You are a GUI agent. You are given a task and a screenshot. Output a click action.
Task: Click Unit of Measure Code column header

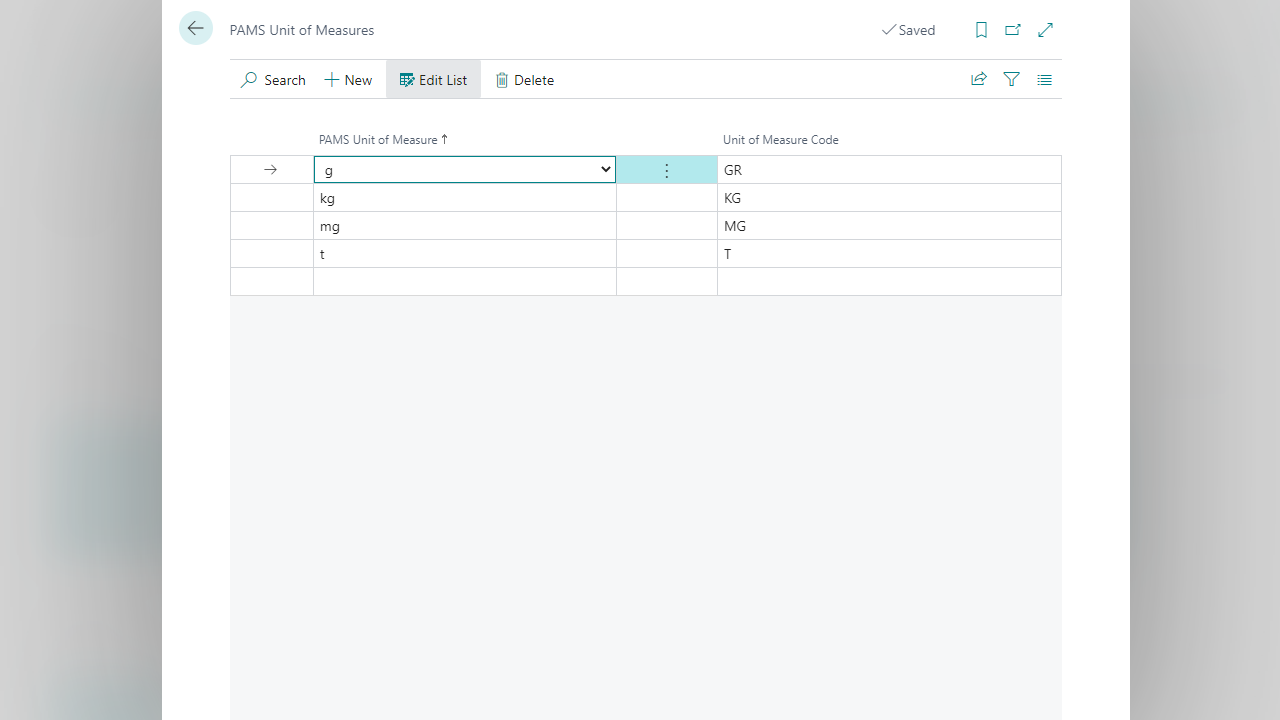[780, 140]
